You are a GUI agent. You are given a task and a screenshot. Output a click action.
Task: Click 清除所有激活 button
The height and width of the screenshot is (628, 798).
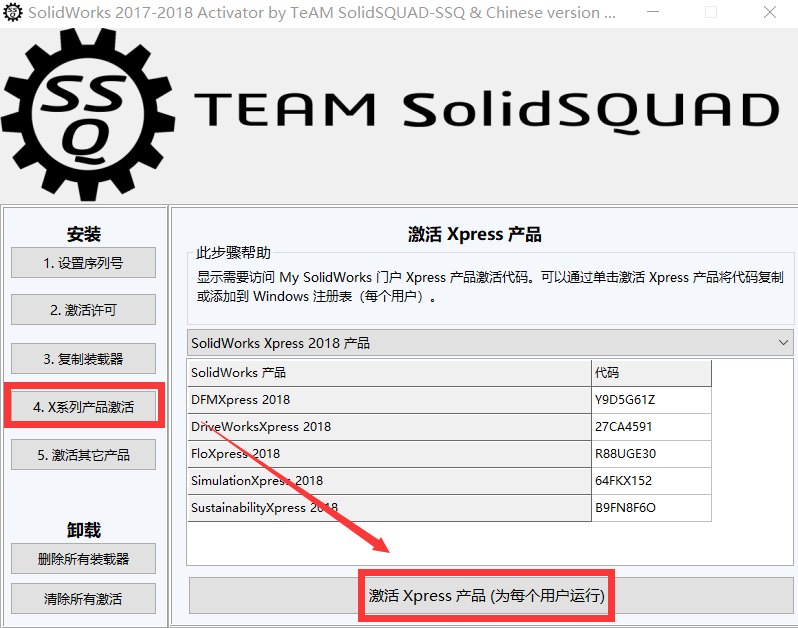pos(83,598)
